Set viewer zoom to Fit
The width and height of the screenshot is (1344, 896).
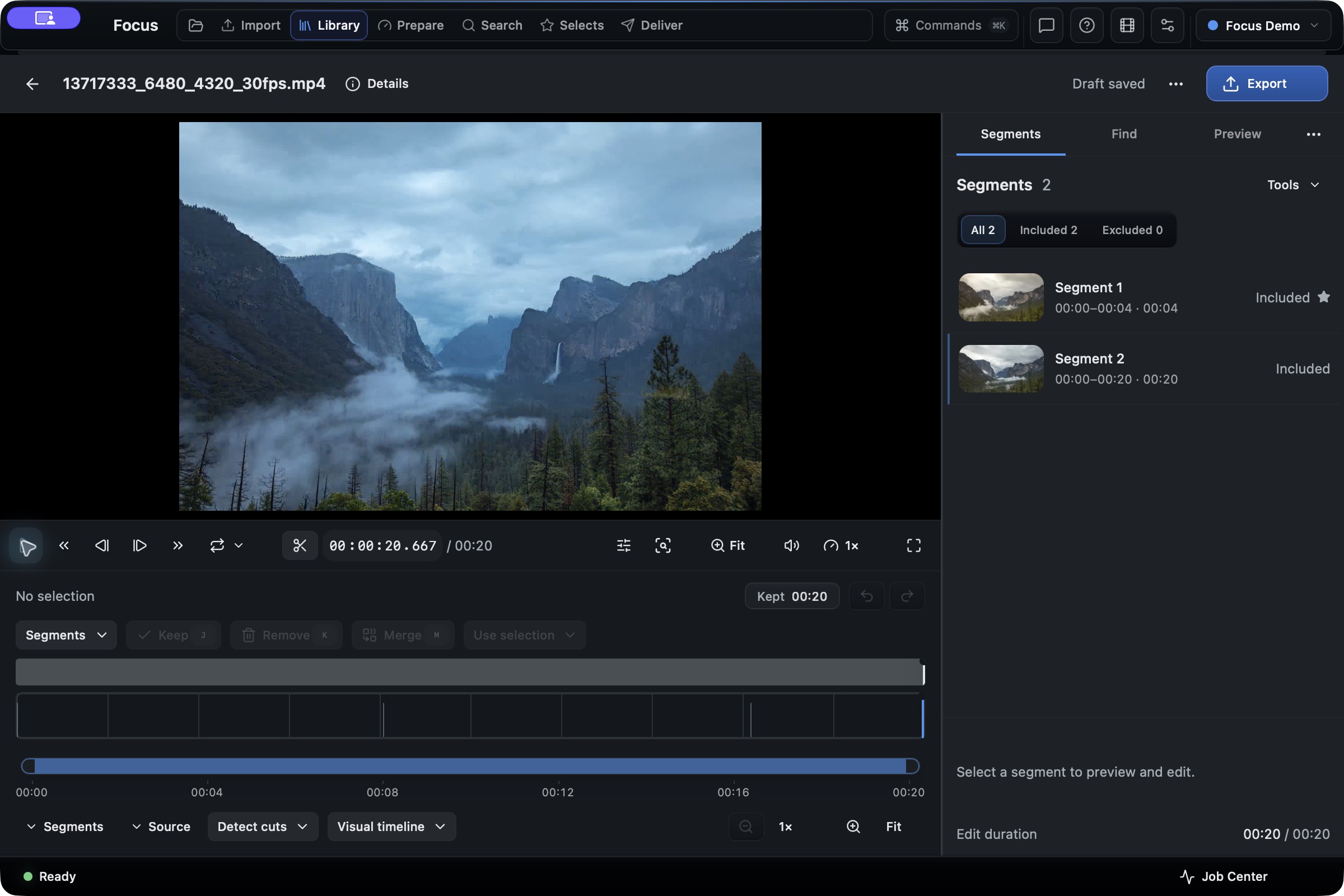tap(728, 545)
